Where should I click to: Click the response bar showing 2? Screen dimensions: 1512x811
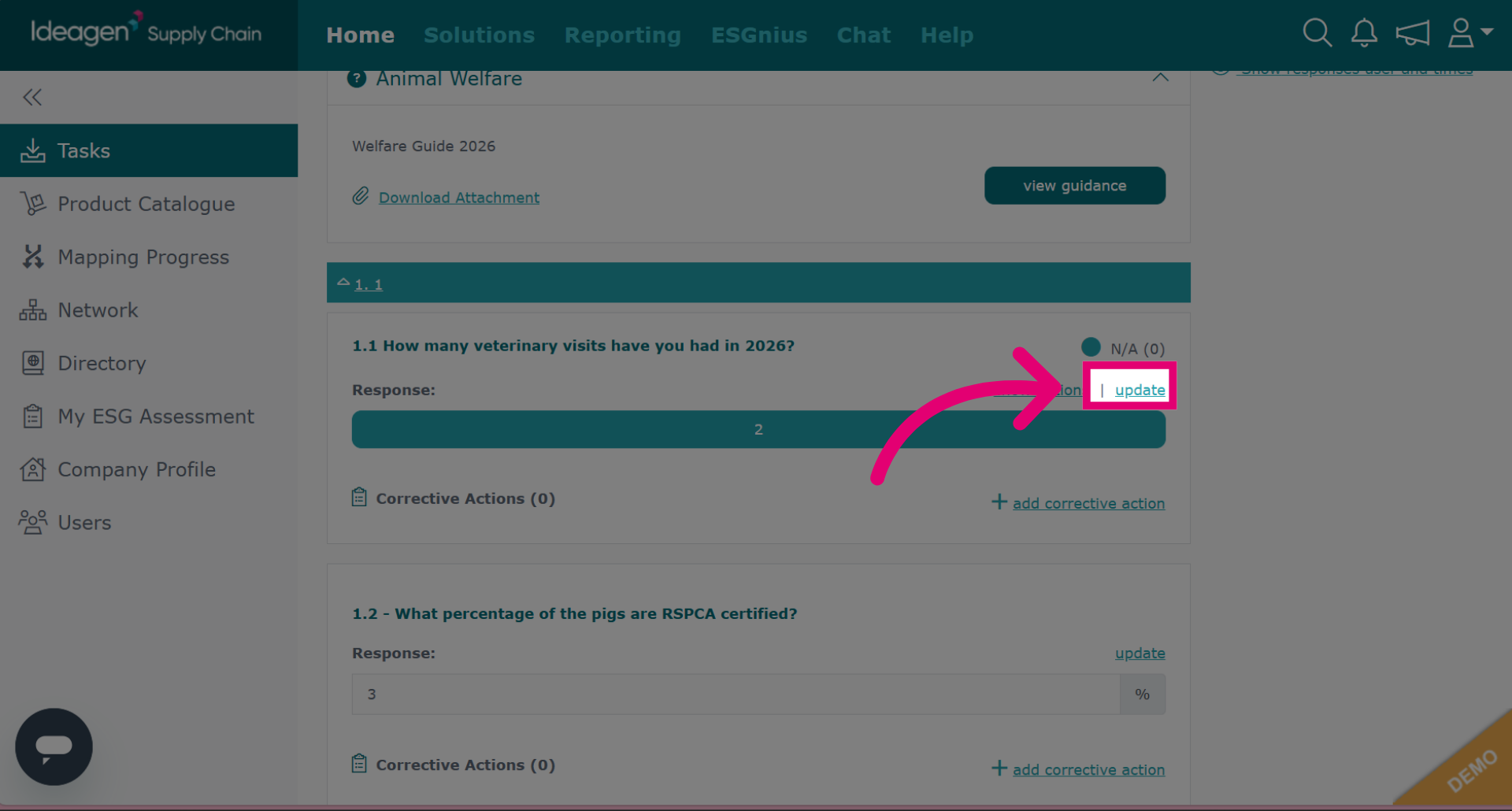coord(758,429)
